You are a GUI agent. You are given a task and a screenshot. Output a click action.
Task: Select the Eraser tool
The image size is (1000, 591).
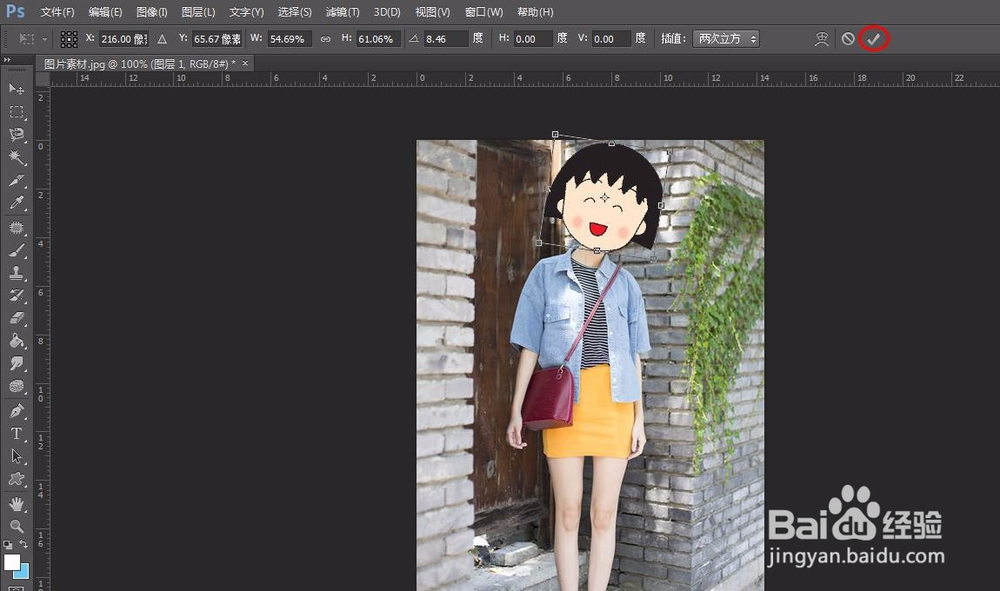(17, 318)
